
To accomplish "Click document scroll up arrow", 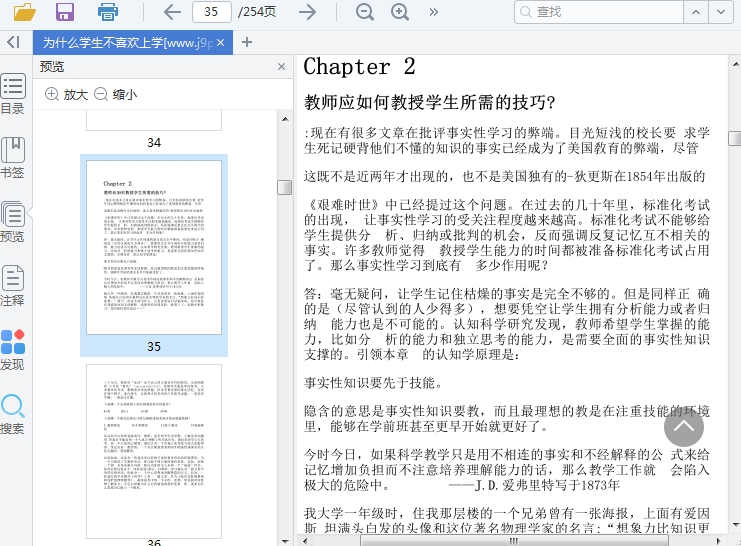I will [x=735, y=64].
